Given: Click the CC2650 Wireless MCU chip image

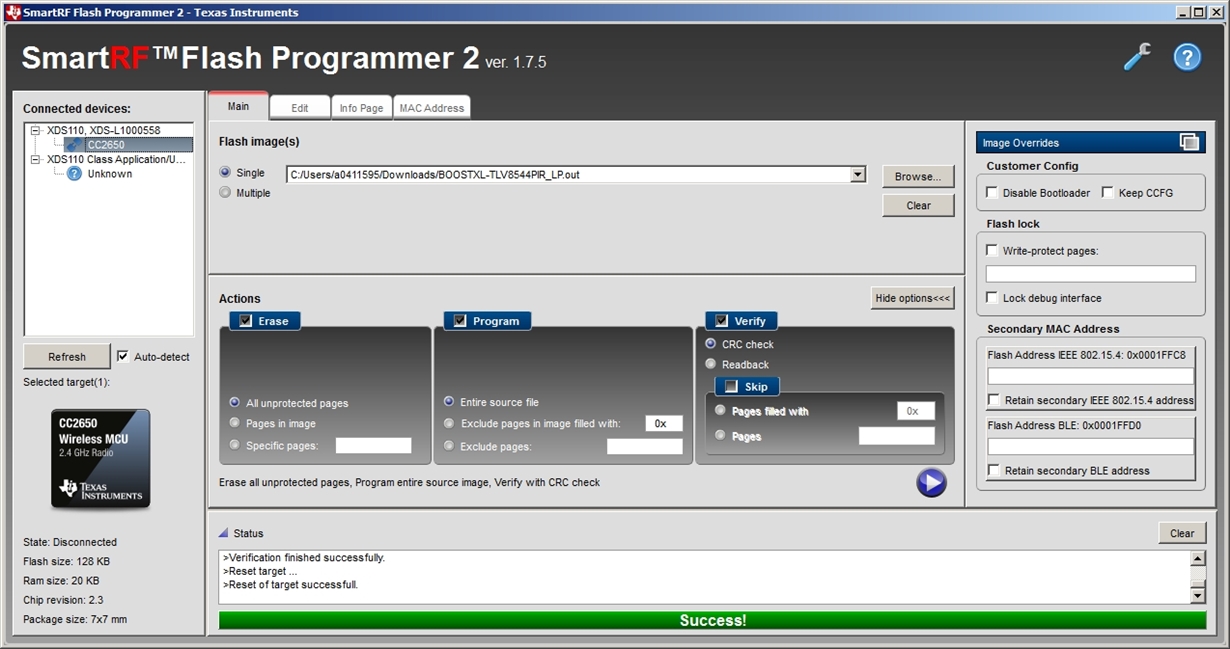Looking at the screenshot, I should pos(100,458).
